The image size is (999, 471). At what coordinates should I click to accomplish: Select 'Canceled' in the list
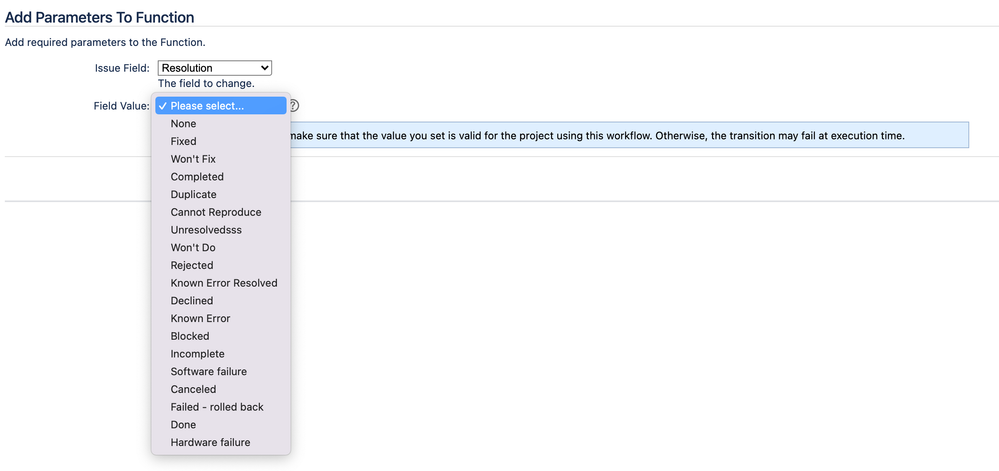(220, 389)
